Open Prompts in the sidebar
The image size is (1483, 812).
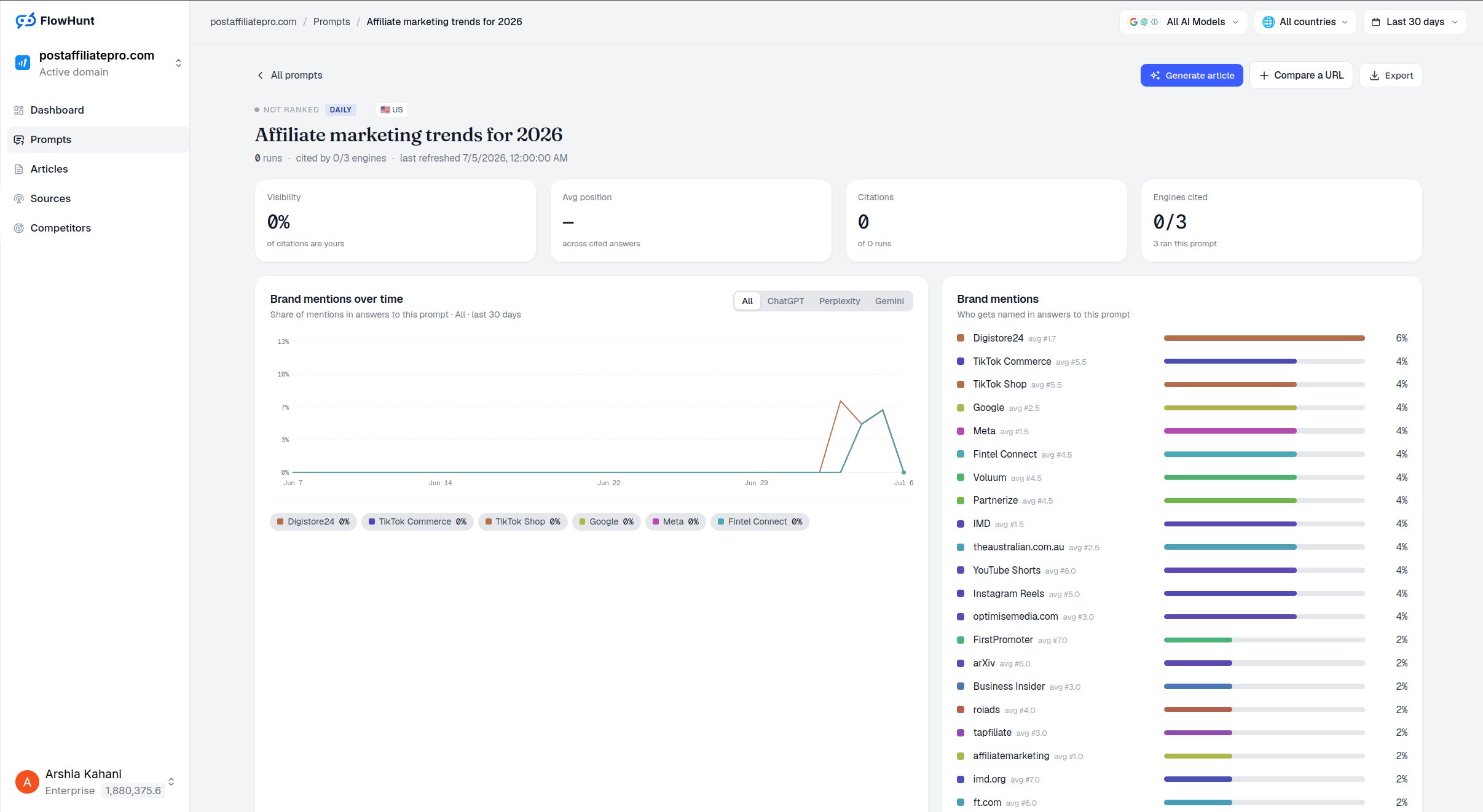98,139
